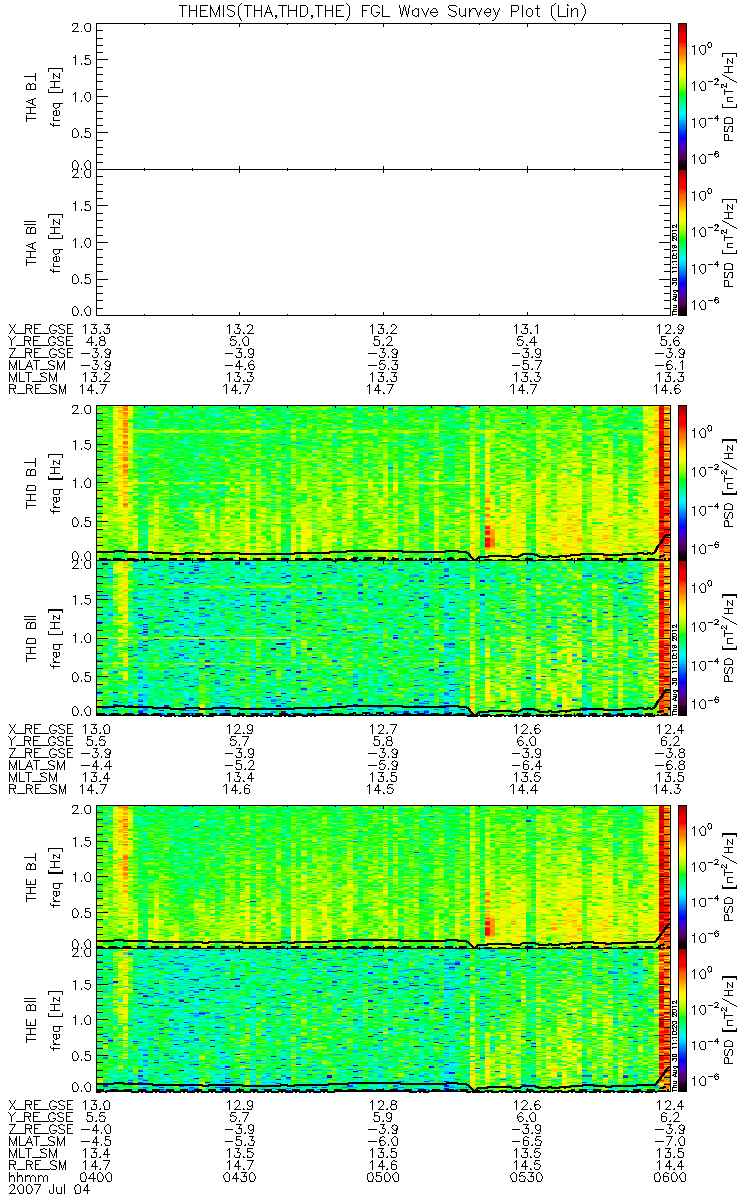This screenshot has width=750, height=1200.
Task: Click the '-4.4' MLAT_SM value for THD
Action: 98,766
